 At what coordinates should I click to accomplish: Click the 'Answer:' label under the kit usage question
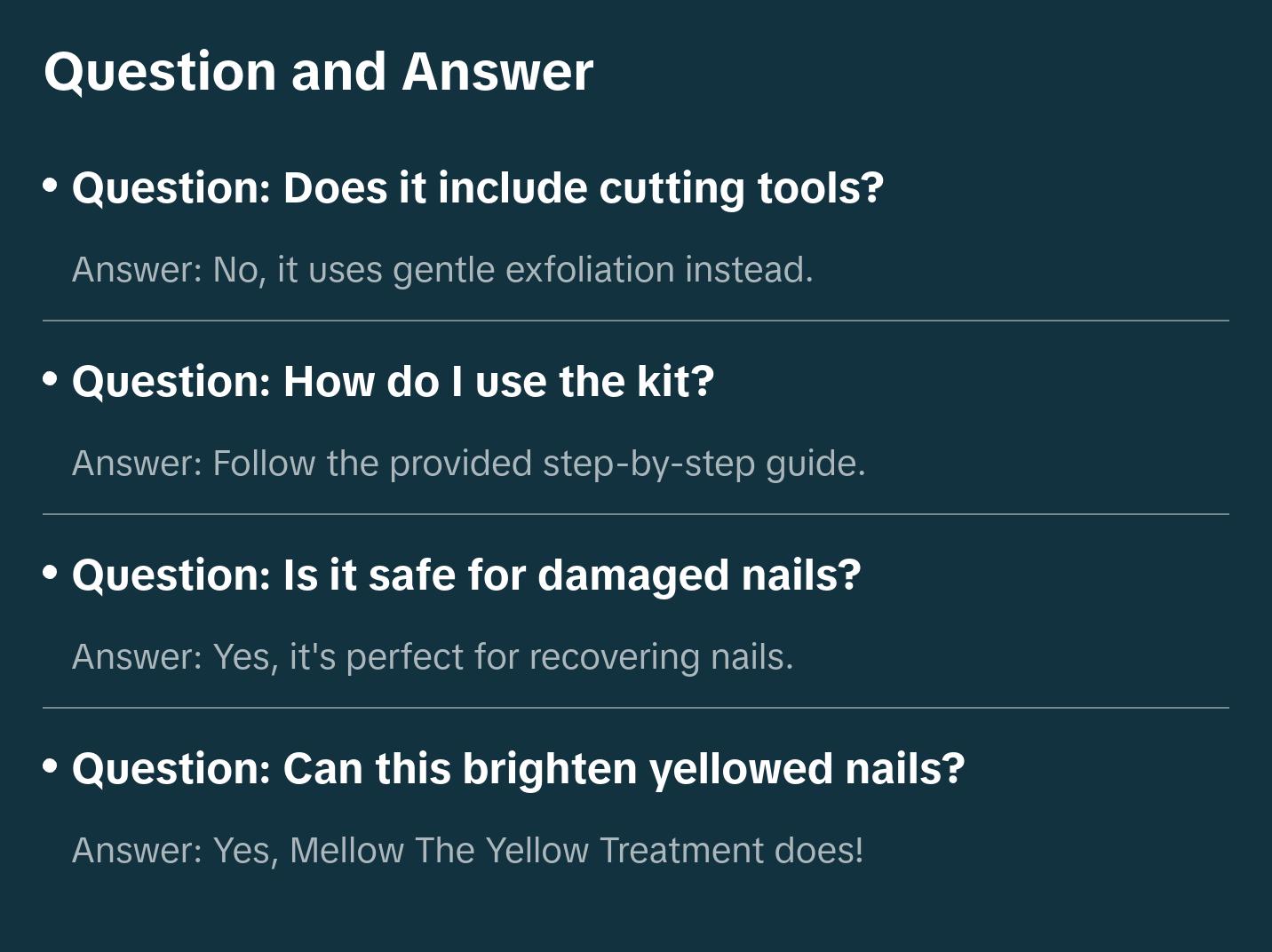point(138,464)
